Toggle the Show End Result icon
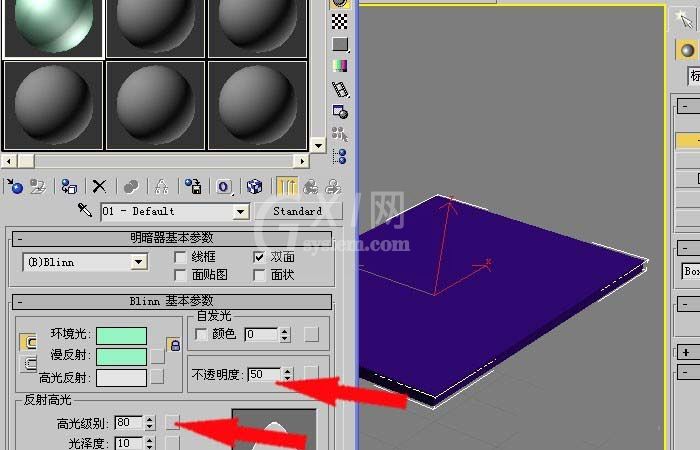 click(x=287, y=186)
